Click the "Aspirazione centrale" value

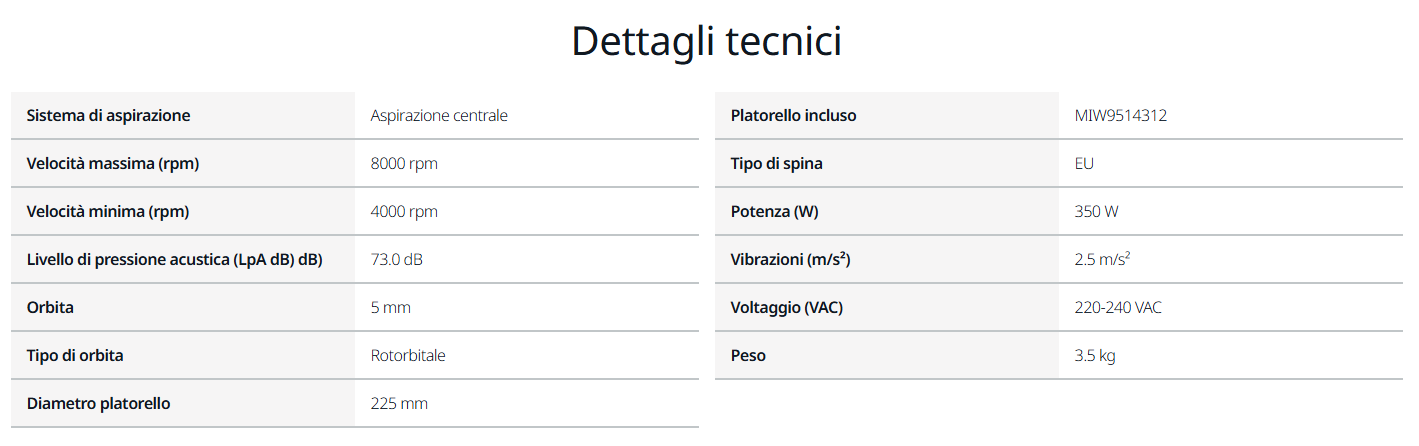(439, 116)
